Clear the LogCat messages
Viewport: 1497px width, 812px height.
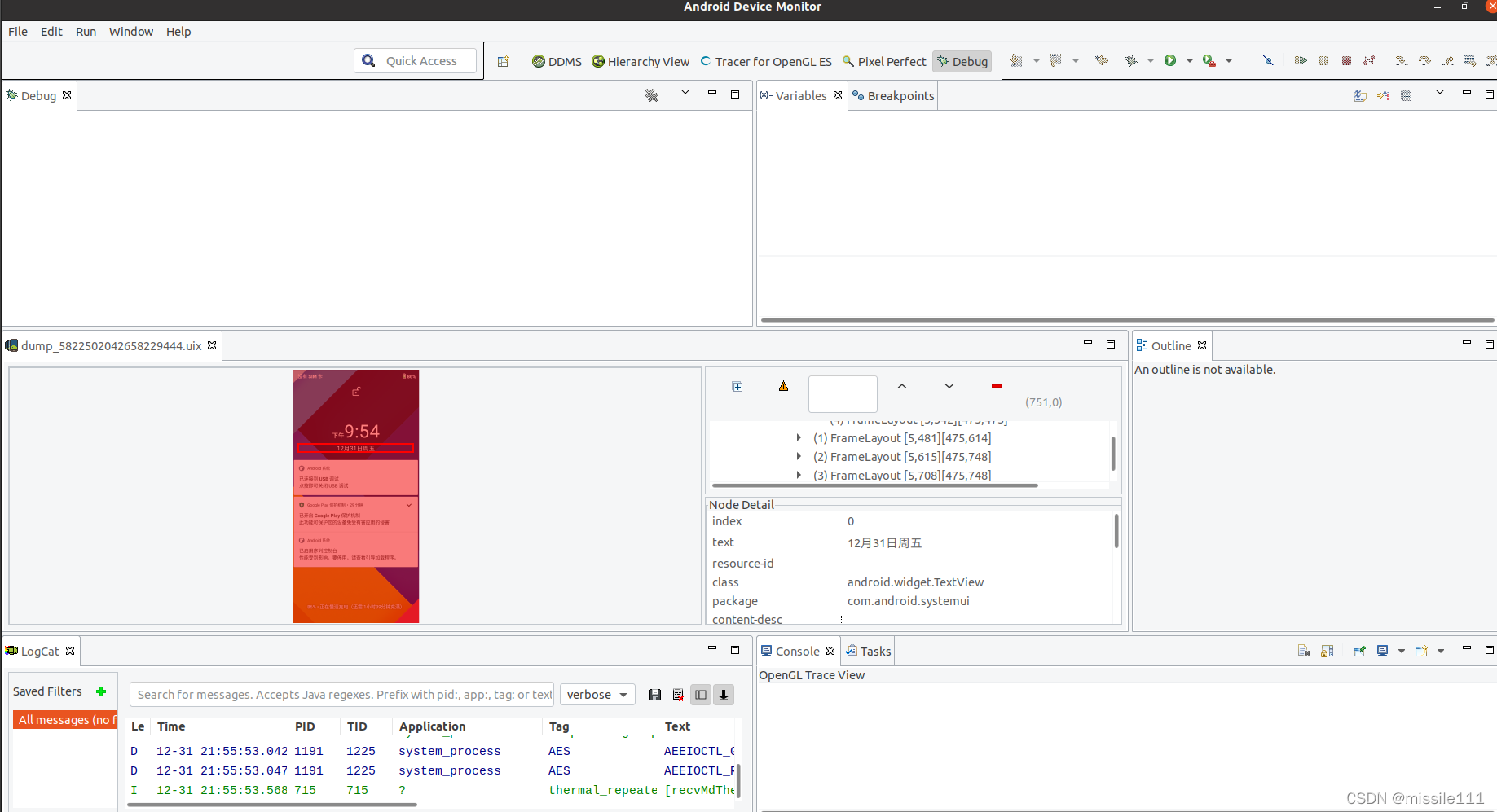pos(678,694)
